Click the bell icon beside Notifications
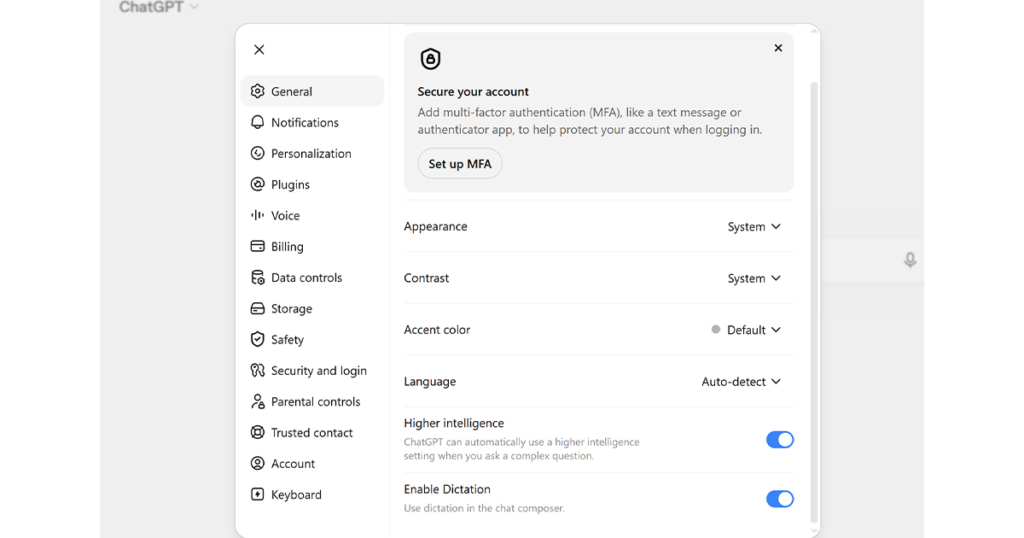The height and width of the screenshot is (538, 1024). [257, 122]
